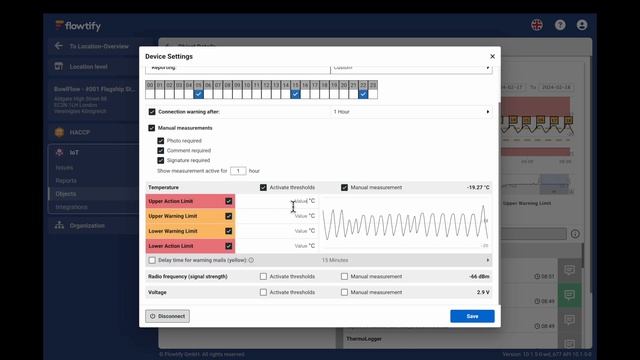This screenshot has width=640, height=360.
Task: Click the Lower Action Limit value field
Action: point(276,246)
